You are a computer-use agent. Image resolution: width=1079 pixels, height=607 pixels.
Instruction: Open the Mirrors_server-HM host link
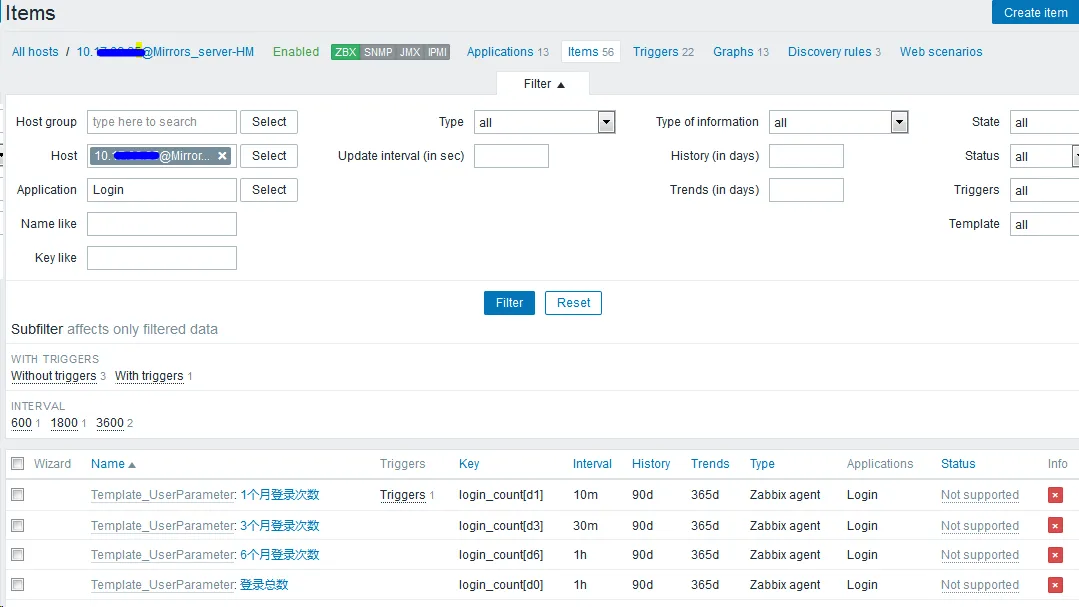(x=165, y=52)
